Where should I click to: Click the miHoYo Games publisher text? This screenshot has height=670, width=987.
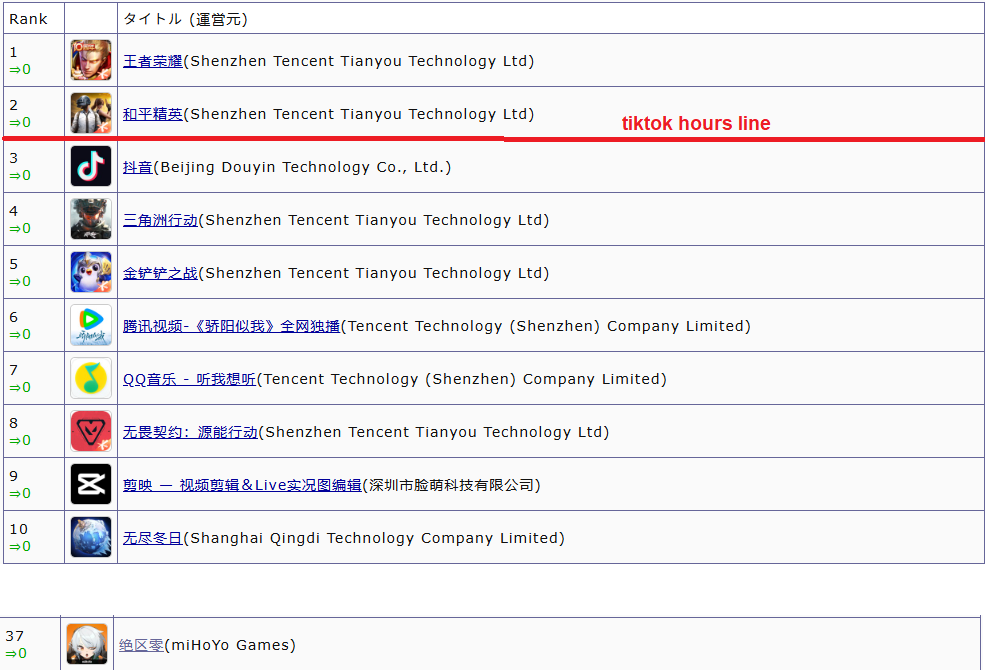tap(230, 645)
